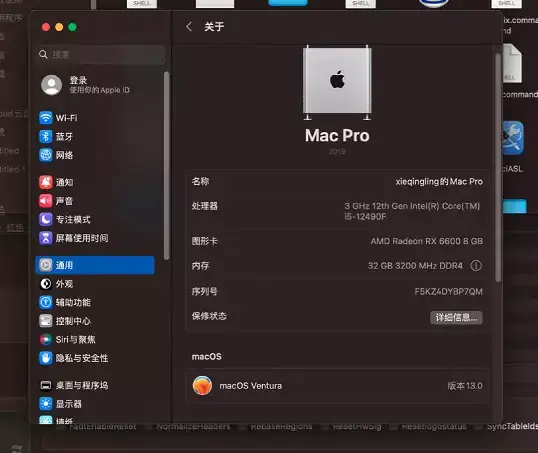538x453 pixels.
Task: Click the macOS section heading
Action: 207,357
